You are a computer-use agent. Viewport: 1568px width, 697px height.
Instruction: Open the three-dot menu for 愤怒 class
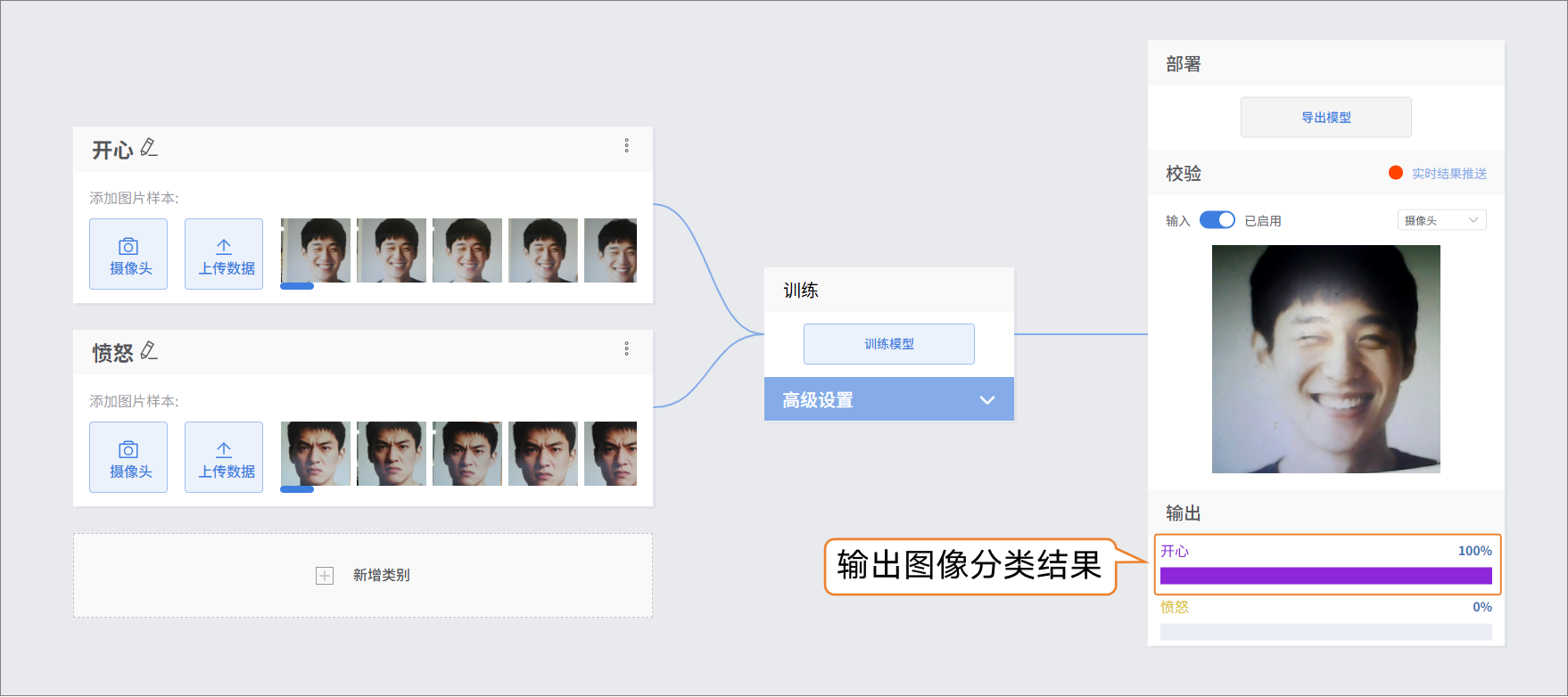click(626, 348)
